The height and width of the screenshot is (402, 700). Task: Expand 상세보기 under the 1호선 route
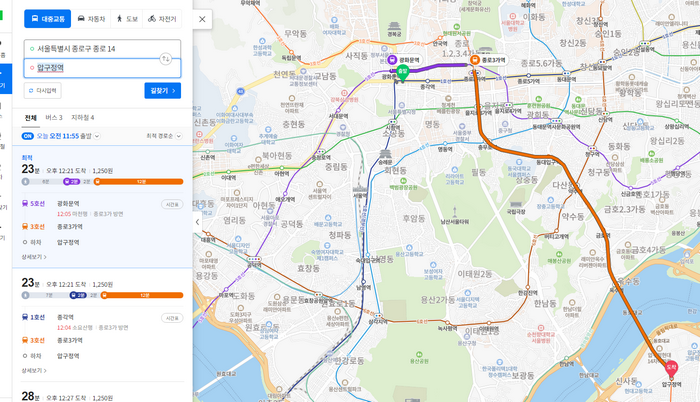(x=34, y=370)
